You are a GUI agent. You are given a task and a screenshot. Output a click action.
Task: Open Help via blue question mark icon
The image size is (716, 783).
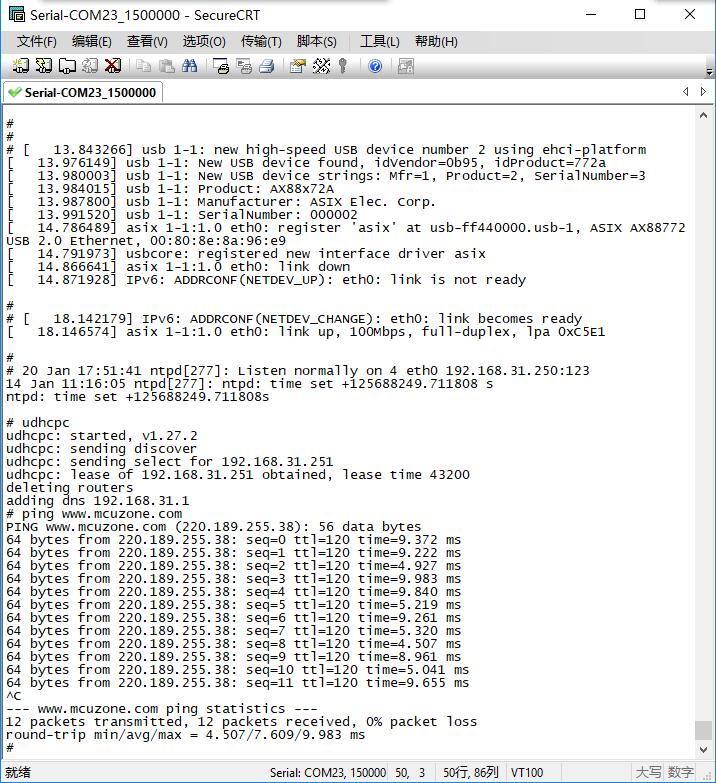[x=375, y=66]
